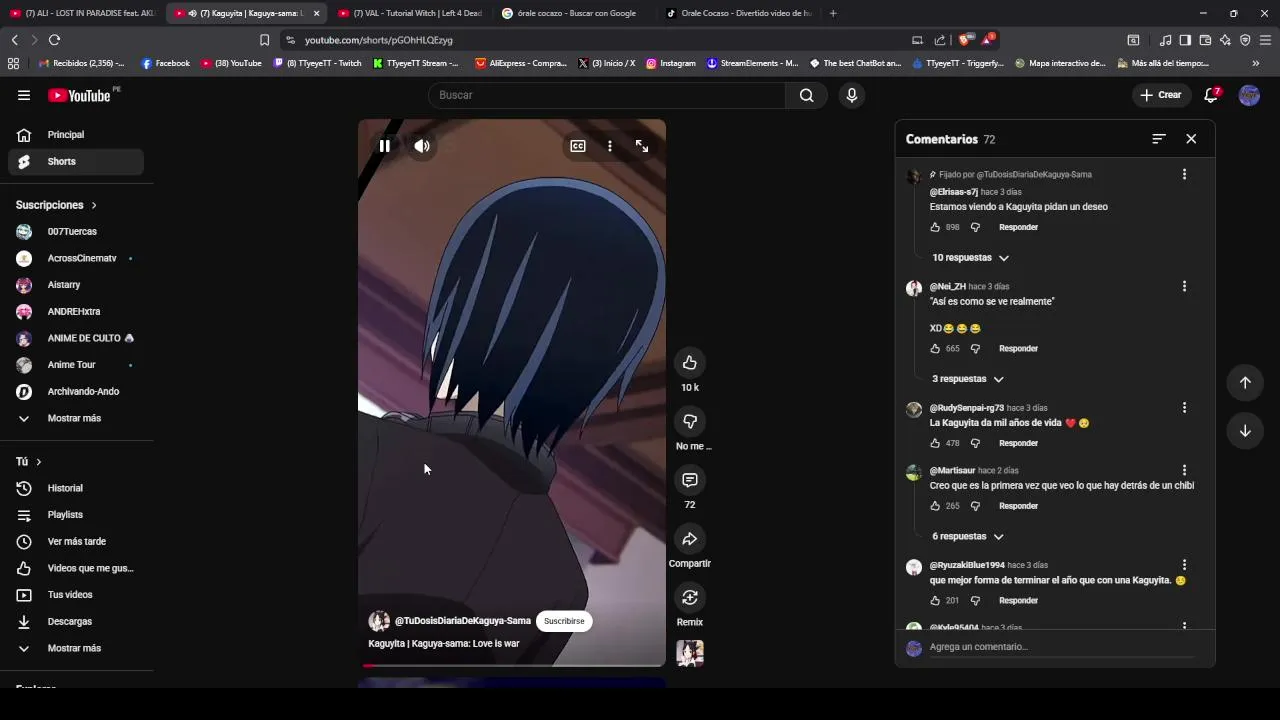
Task: Click the address bar URL
Action: [x=379, y=40]
